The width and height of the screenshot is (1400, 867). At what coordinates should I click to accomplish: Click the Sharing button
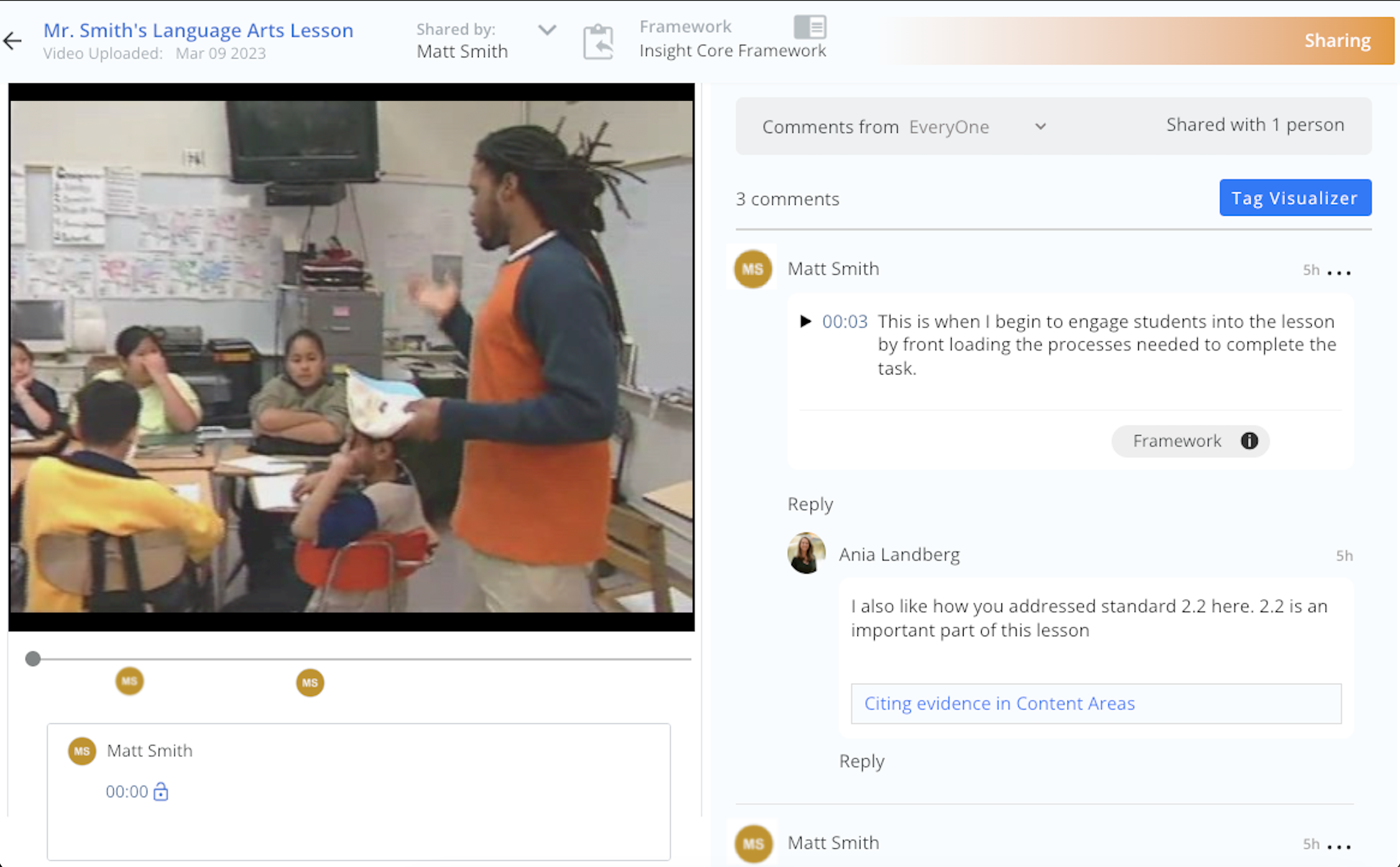1337,40
